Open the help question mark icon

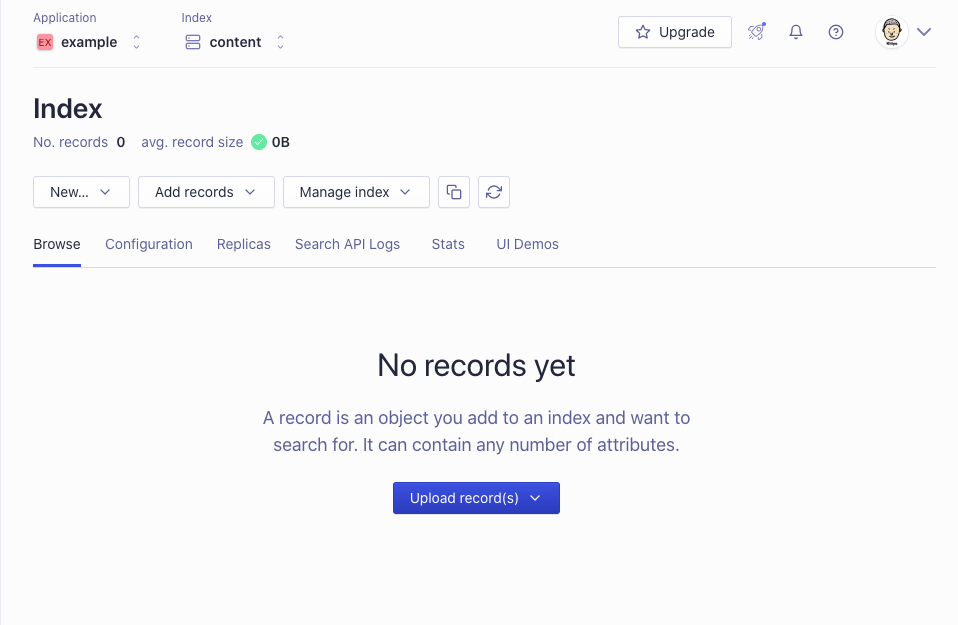(x=836, y=32)
